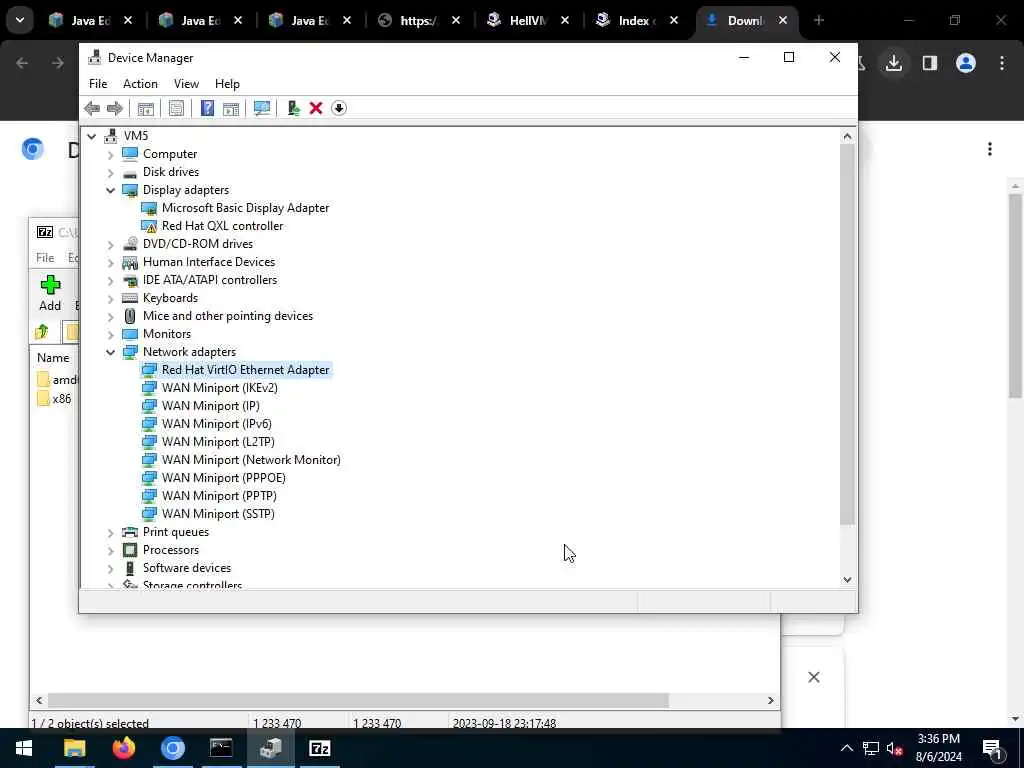Open Properties via the toolbar sheet icon
The height and width of the screenshot is (768, 1024).
pyautogui.click(x=176, y=108)
